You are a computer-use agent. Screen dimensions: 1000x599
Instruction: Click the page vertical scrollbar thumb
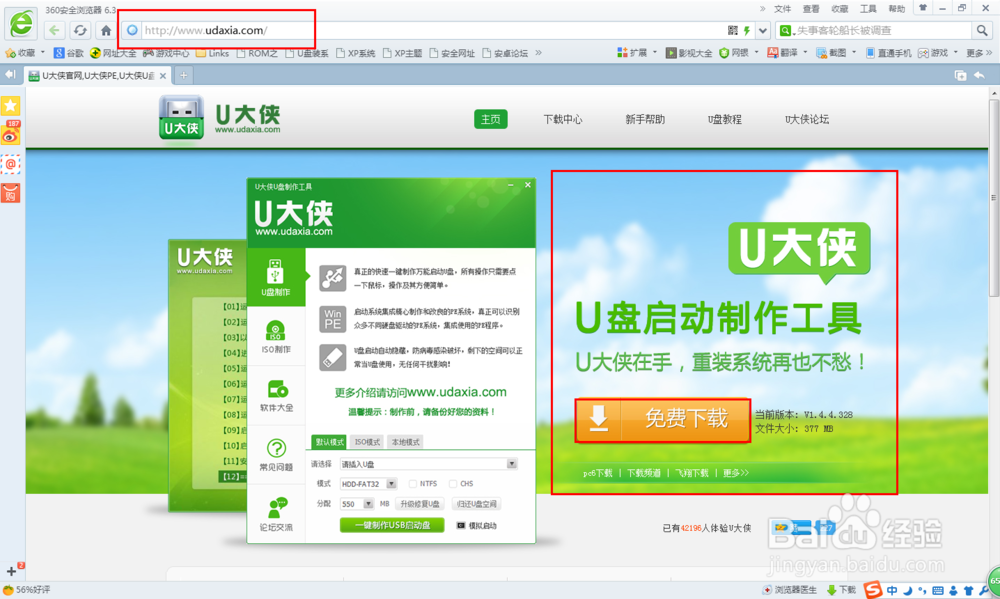pyautogui.click(x=994, y=198)
